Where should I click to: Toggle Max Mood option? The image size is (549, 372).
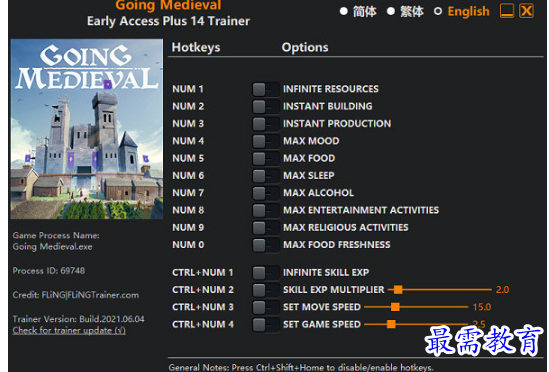(x=265, y=141)
